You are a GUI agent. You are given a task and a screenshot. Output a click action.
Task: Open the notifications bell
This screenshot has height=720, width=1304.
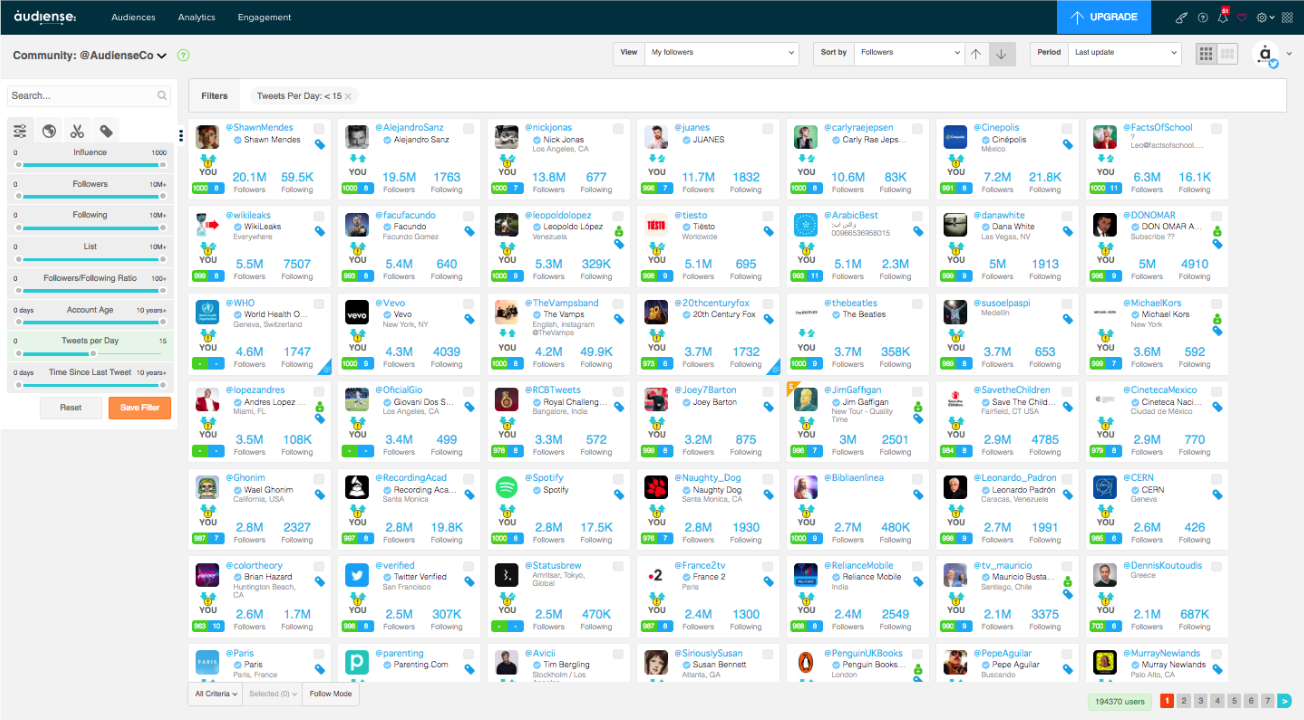point(1223,16)
